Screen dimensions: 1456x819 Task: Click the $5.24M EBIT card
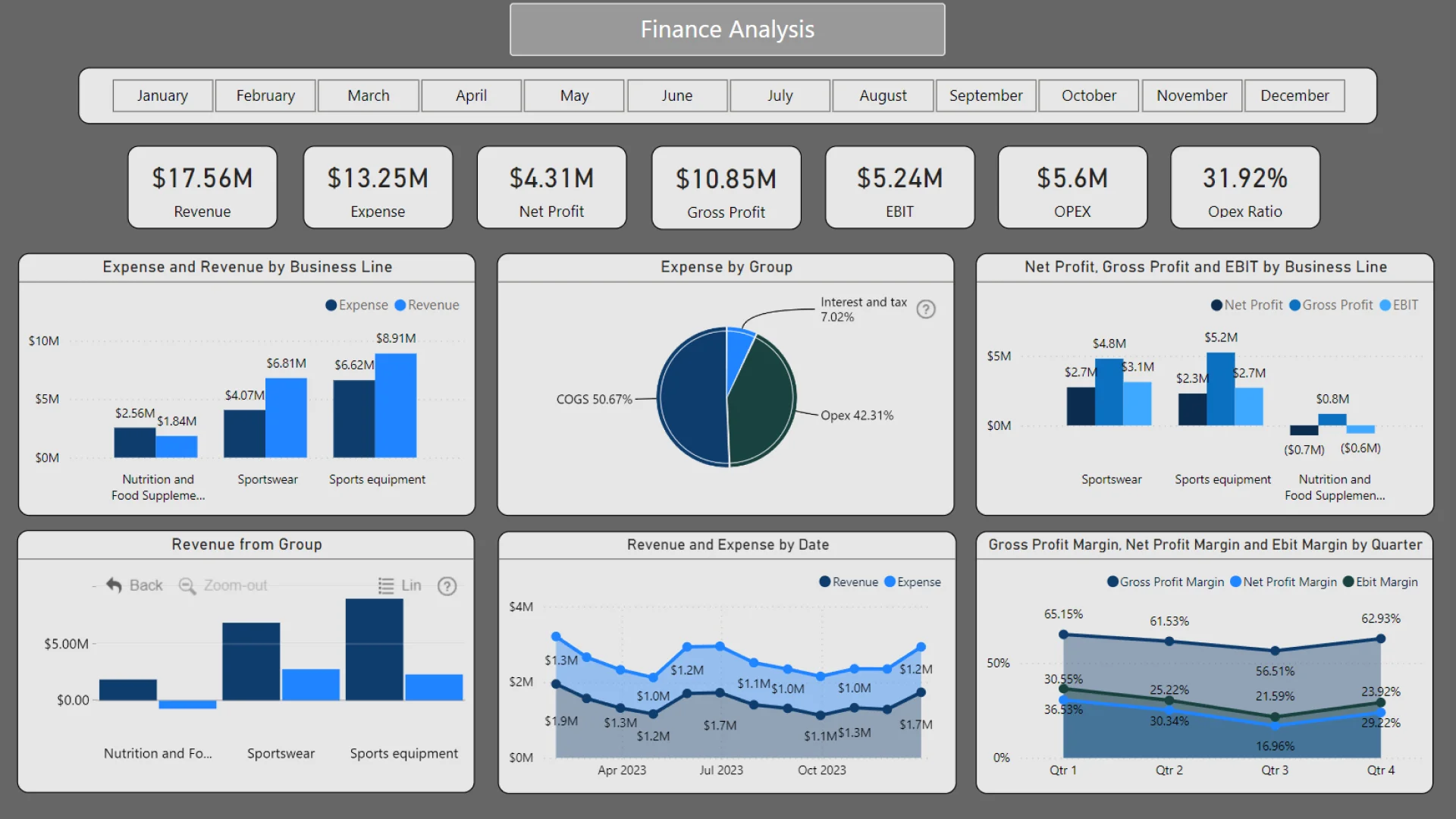(x=899, y=187)
